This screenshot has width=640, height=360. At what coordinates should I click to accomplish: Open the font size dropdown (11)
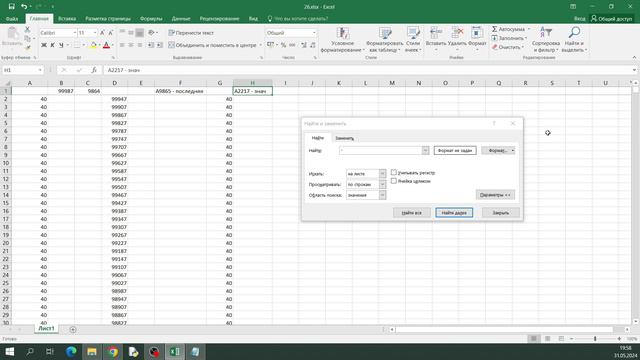(95, 33)
